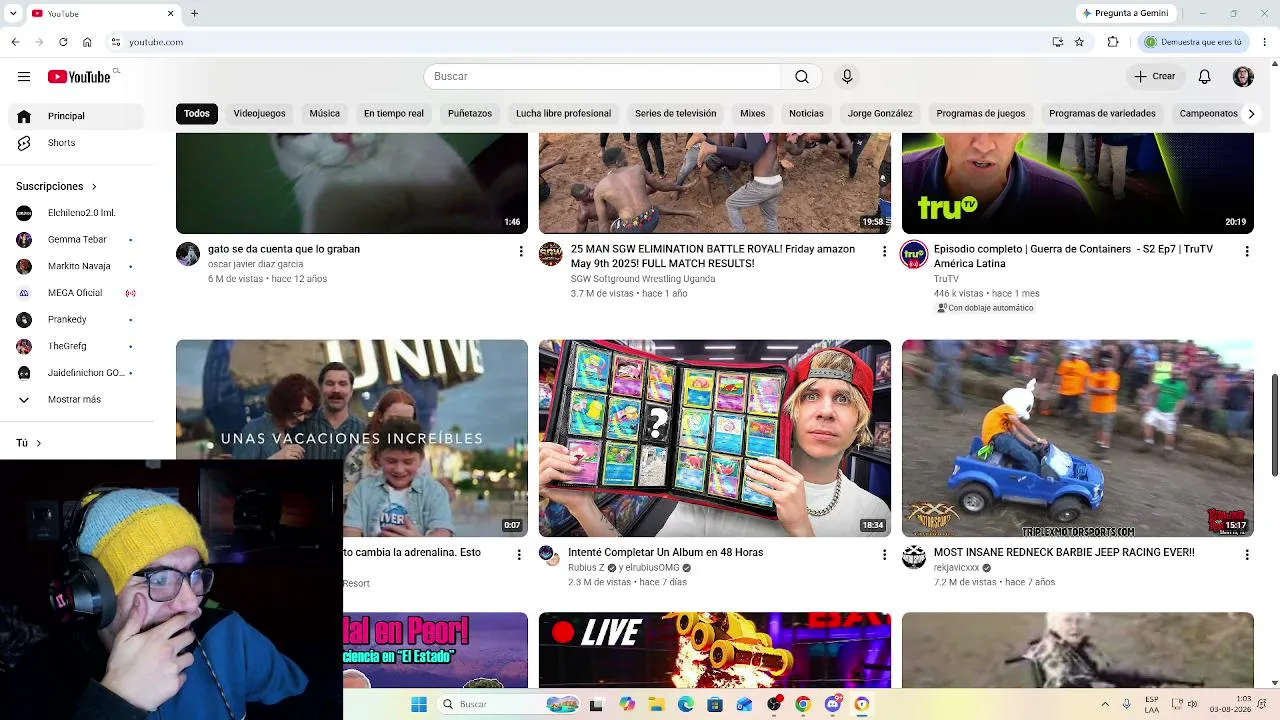Open options menu for Guerra de Containers video

[x=1247, y=251]
